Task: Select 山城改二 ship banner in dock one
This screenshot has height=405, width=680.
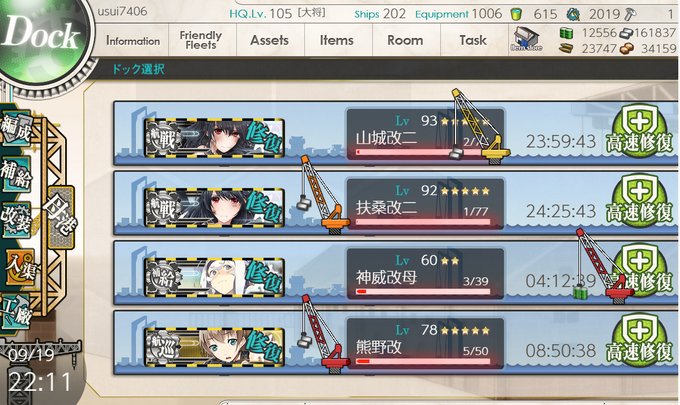Action: tap(215, 137)
